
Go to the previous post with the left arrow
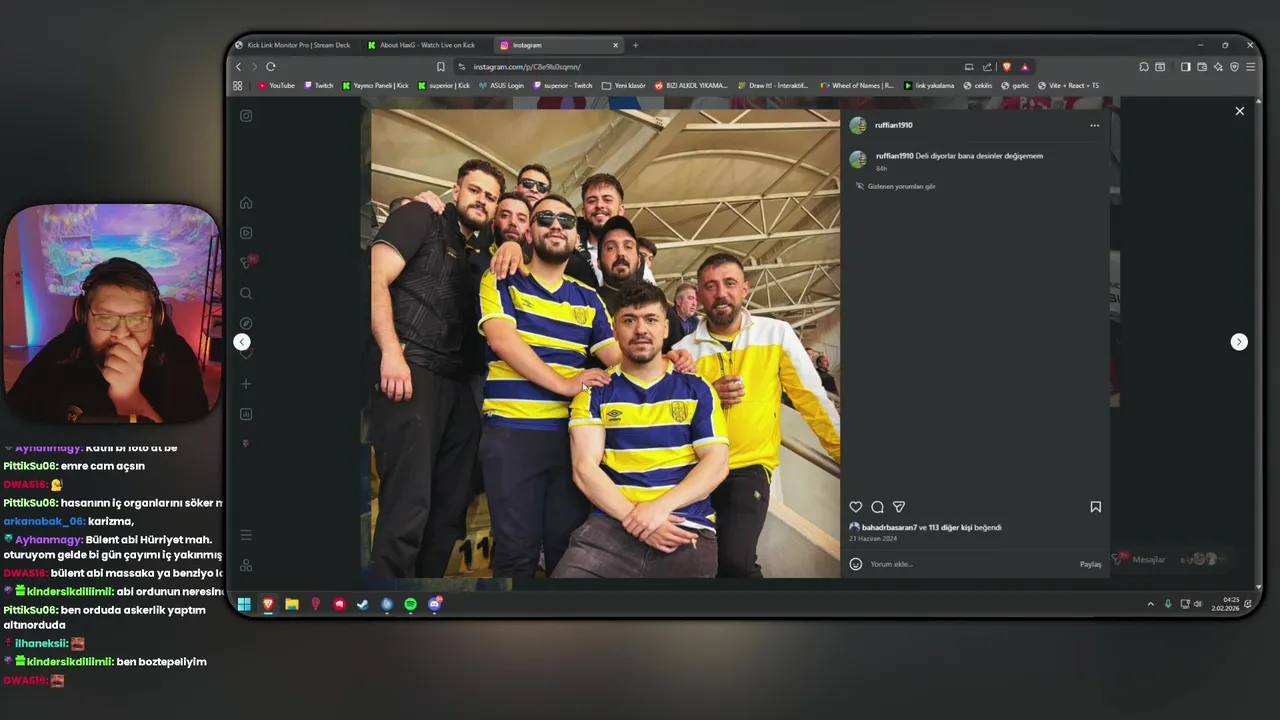[242, 342]
